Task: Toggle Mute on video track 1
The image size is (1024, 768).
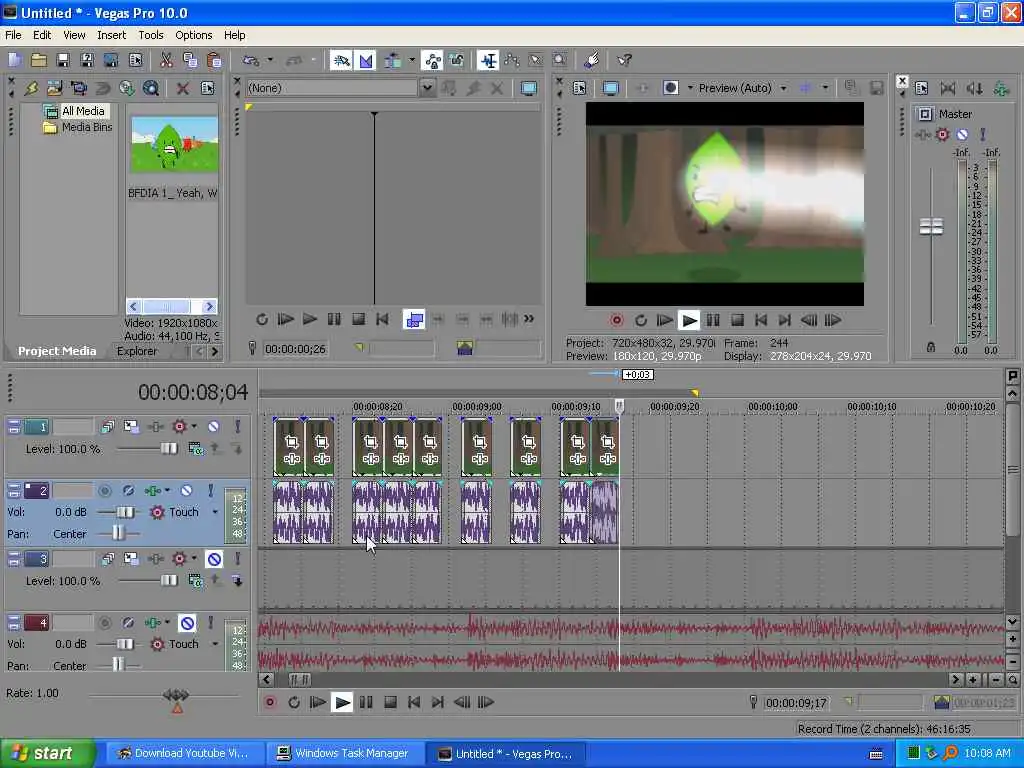Action: click(214, 426)
